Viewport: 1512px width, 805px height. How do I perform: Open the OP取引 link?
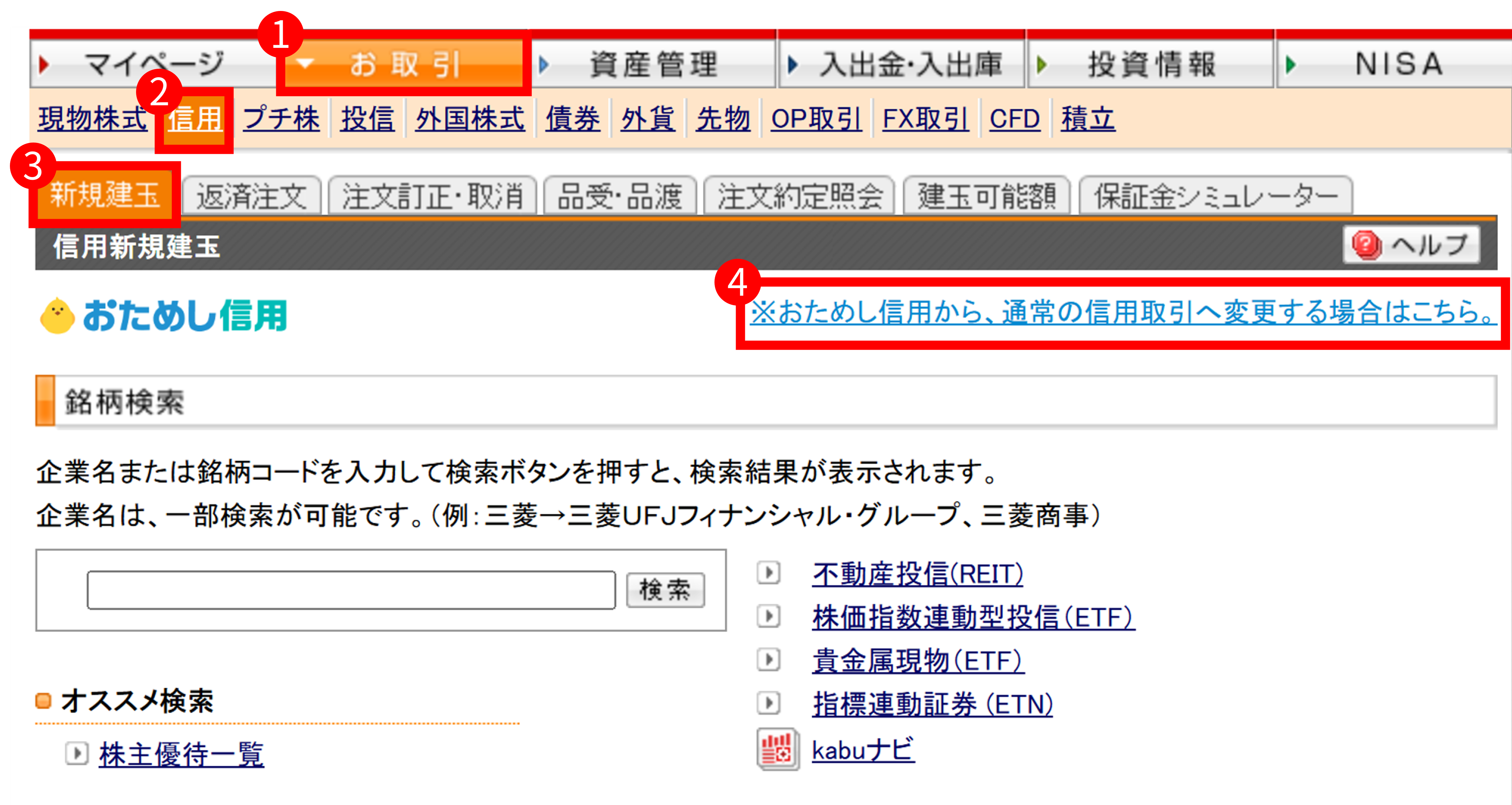click(816, 119)
